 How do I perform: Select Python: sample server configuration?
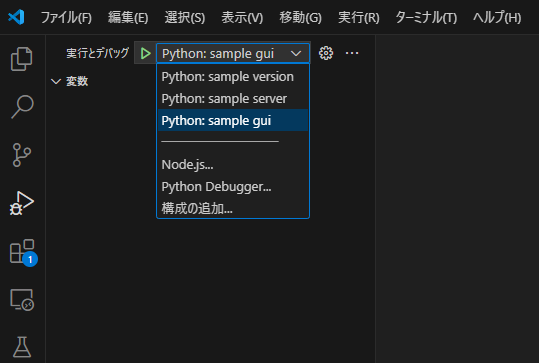(233, 99)
